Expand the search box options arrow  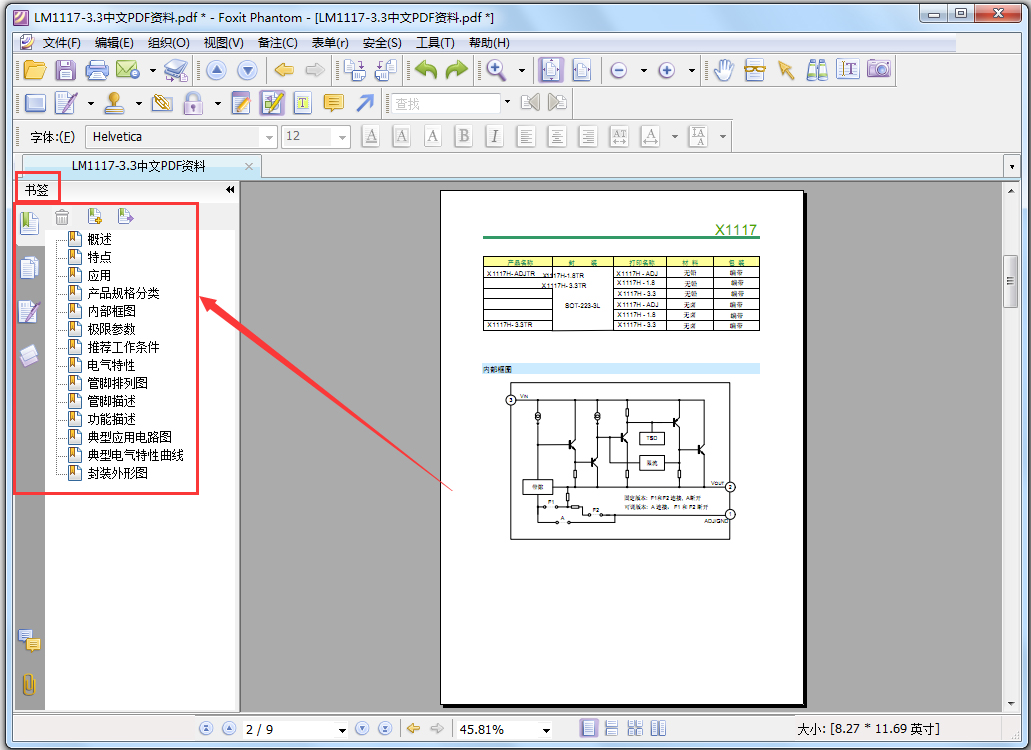click(x=507, y=102)
